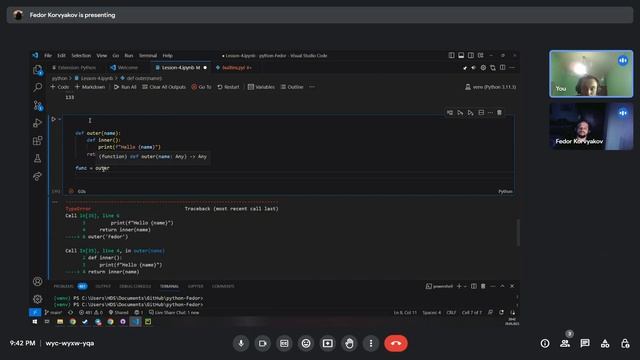Viewport: 640px width, 360px height.
Task: Open the Edit menu
Action: [x=61, y=56]
